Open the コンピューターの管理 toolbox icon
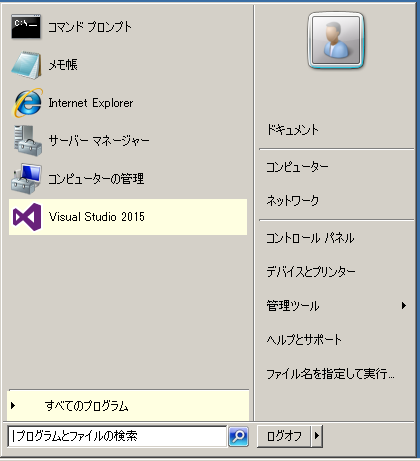Image resolution: width=420 pixels, height=461 pixels. click(x=27, y=179)
